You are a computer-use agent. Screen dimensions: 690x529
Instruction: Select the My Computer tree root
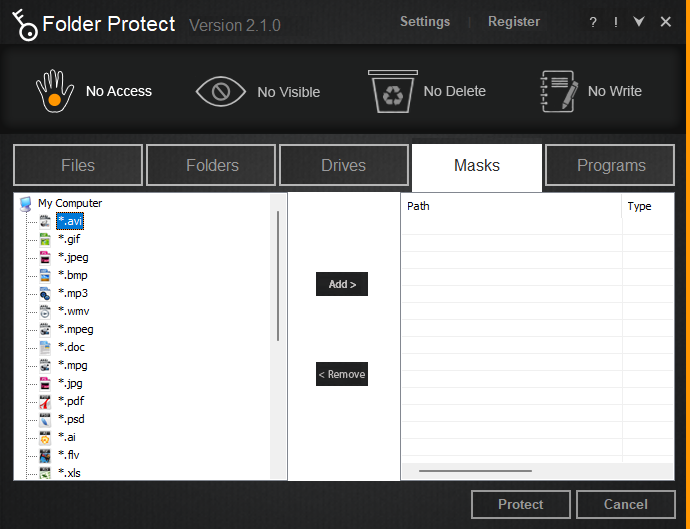click(x=70, y=203)
